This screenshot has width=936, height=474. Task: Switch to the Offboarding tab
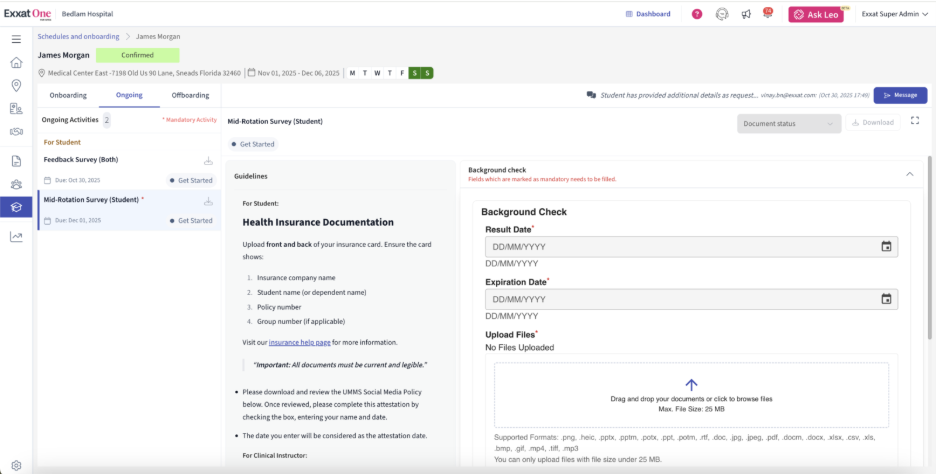point(190,95)
